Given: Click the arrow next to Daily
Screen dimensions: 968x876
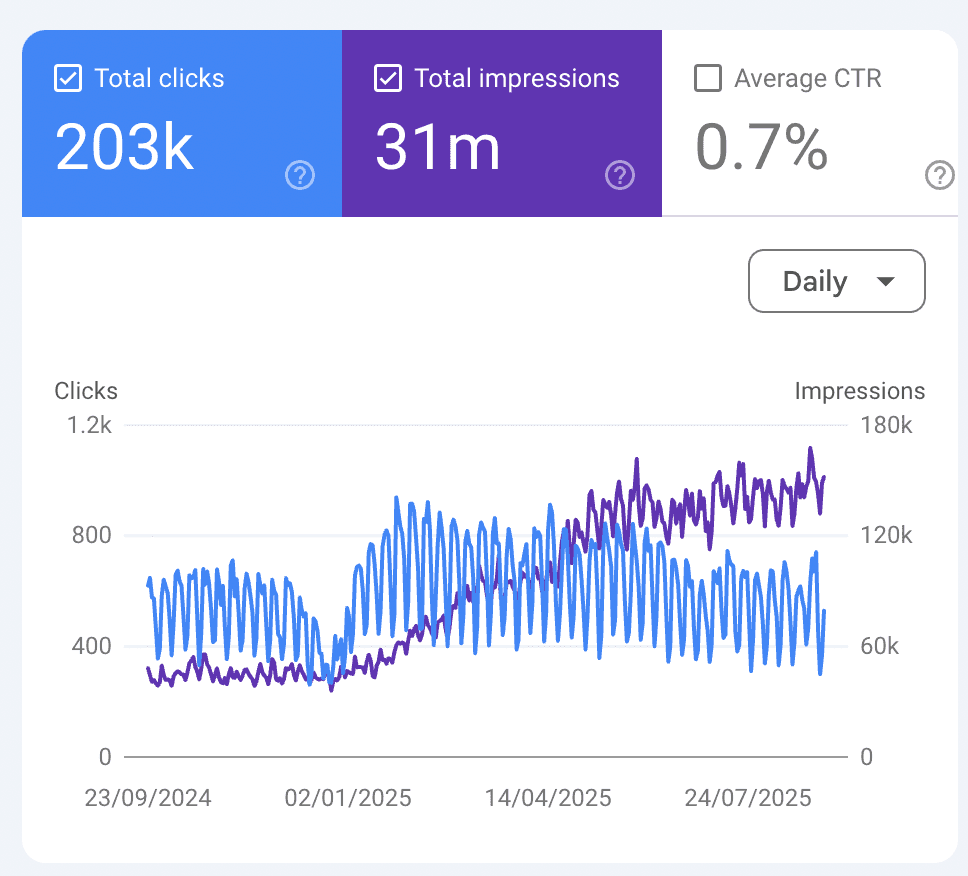Looking at the screenshot, I should pyautogui.click(x=885, y=283).
